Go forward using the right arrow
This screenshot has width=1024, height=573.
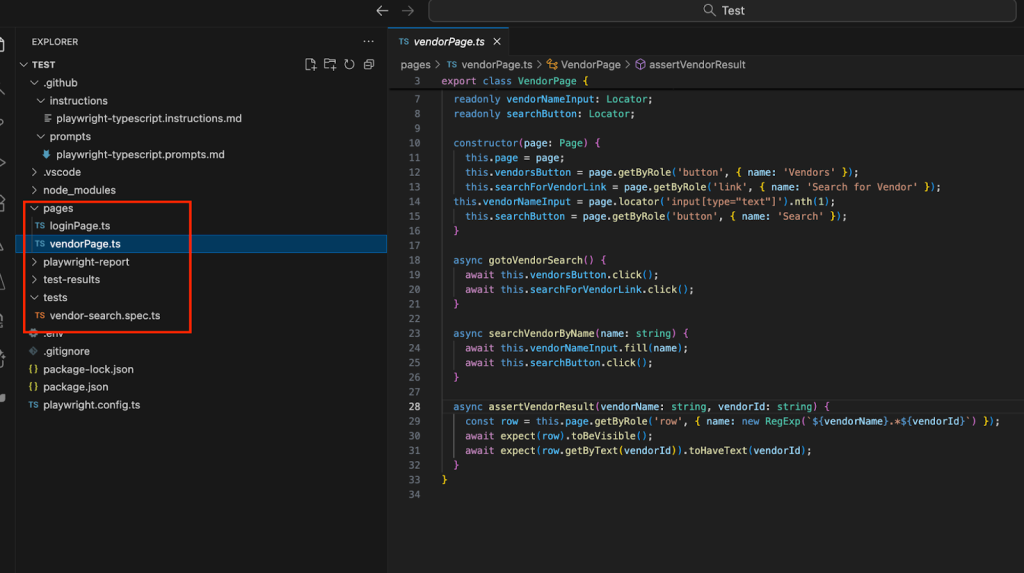407,11
